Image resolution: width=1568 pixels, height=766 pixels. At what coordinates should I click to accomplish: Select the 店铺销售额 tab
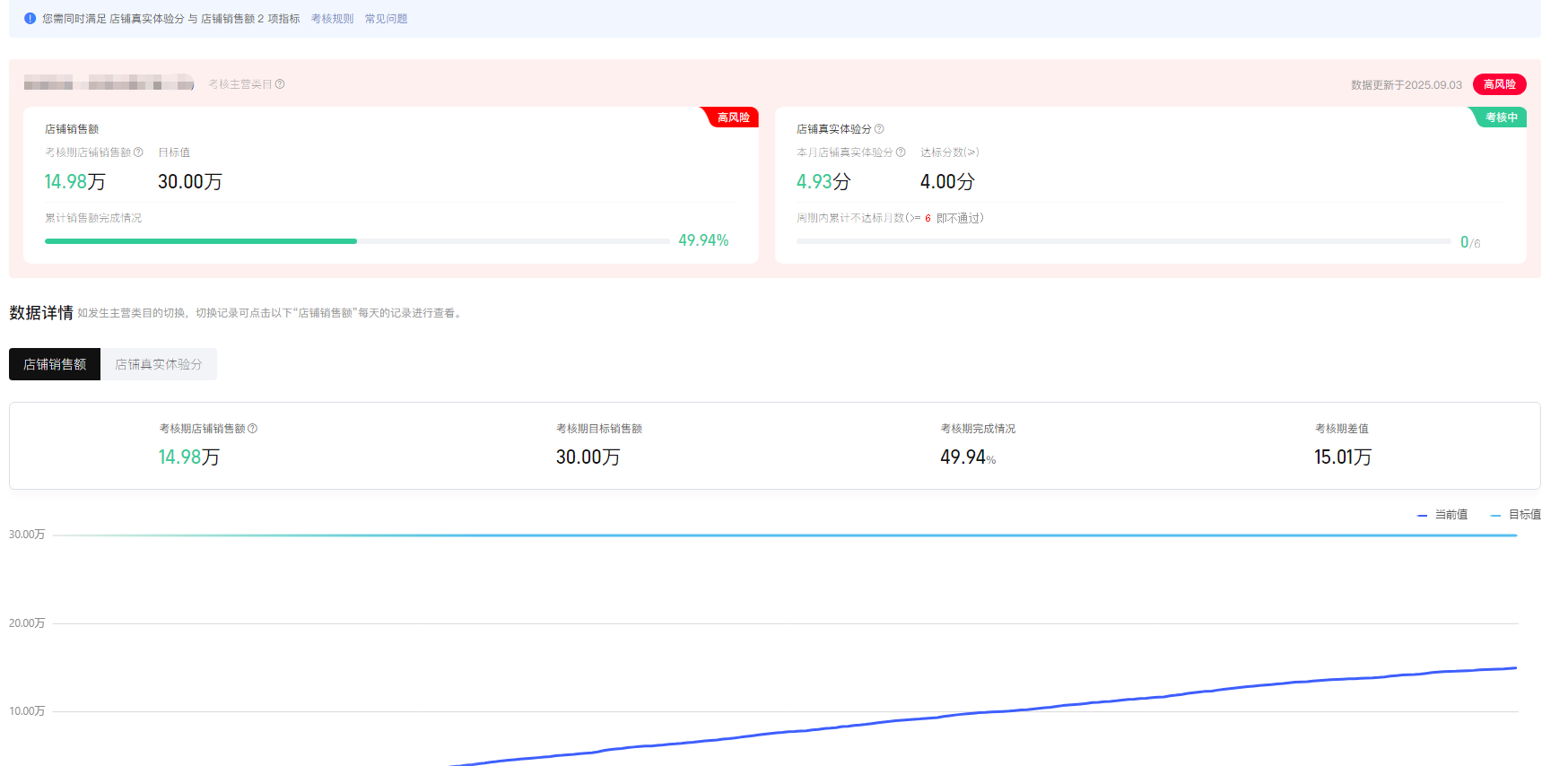point(55,364)
